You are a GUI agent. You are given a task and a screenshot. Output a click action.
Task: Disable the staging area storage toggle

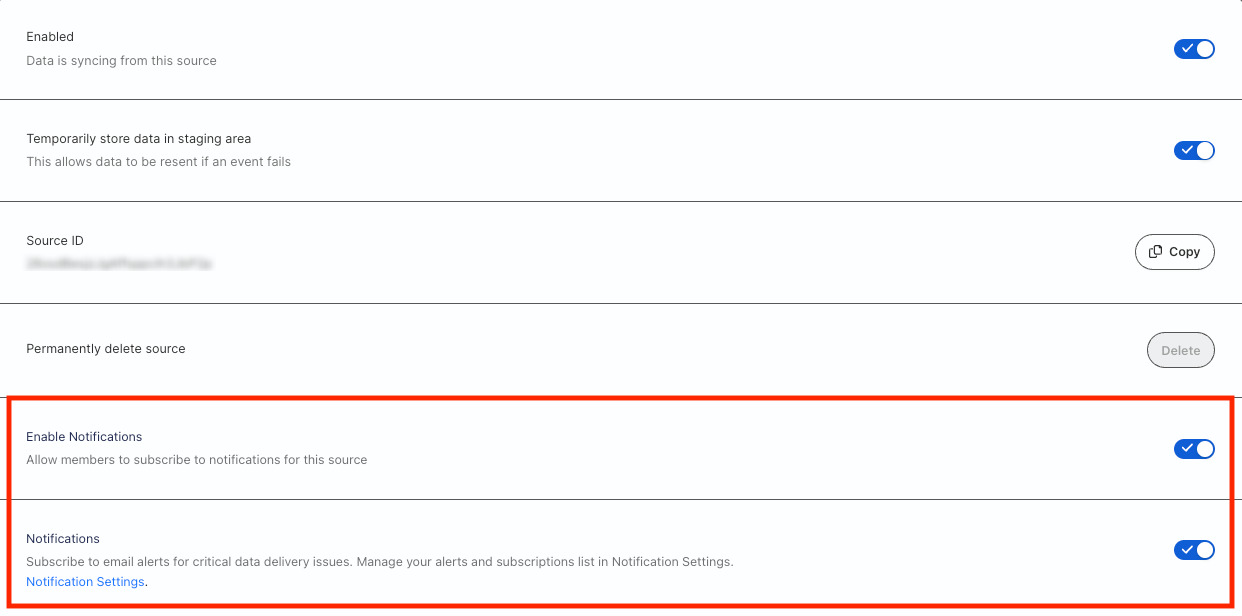coord(1194,151)
